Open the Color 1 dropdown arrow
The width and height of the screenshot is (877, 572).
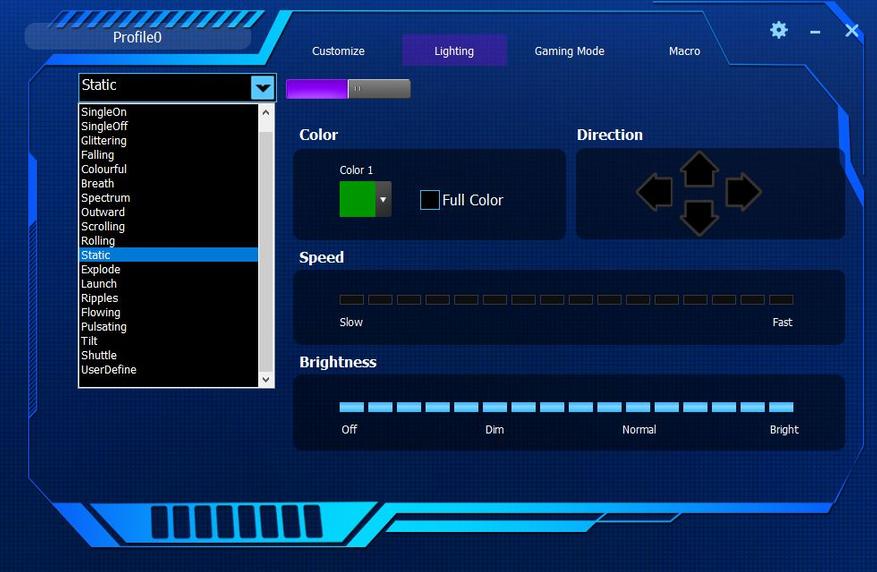pyautogui.click(x=383, y=199)
